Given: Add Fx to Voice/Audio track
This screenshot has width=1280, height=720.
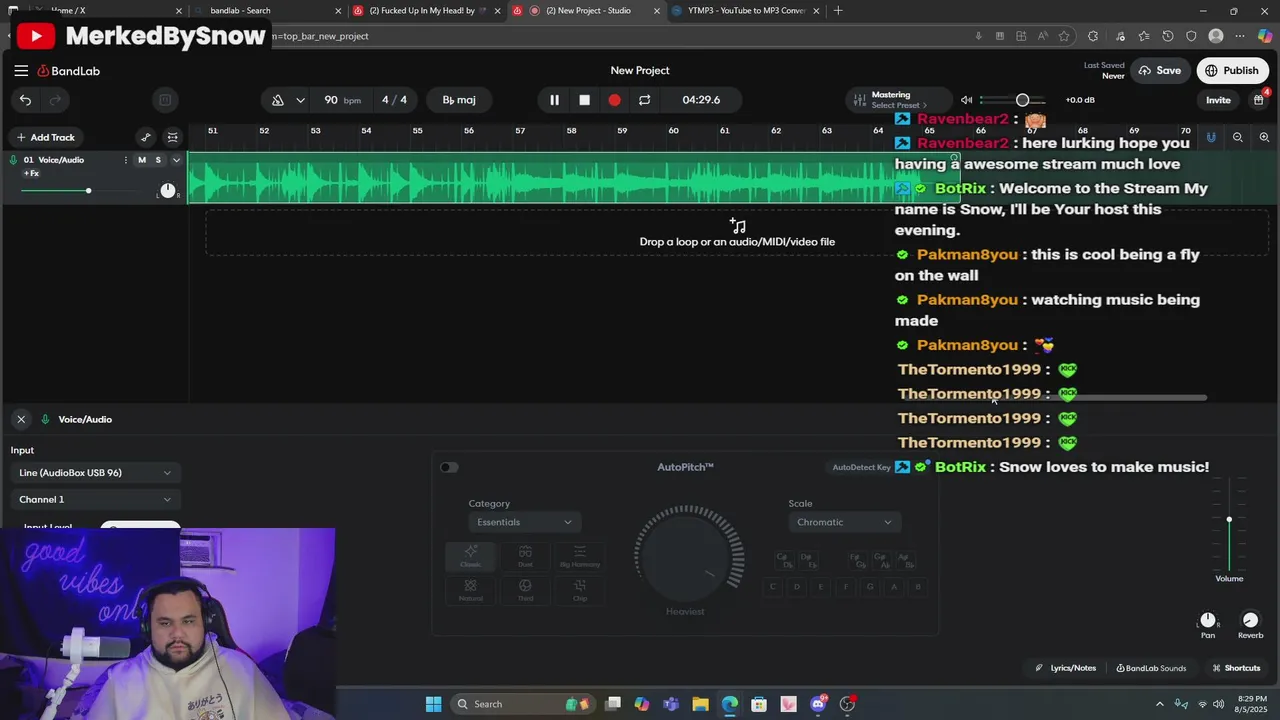Looking at the screenshot, I should (x=31, y=174).
